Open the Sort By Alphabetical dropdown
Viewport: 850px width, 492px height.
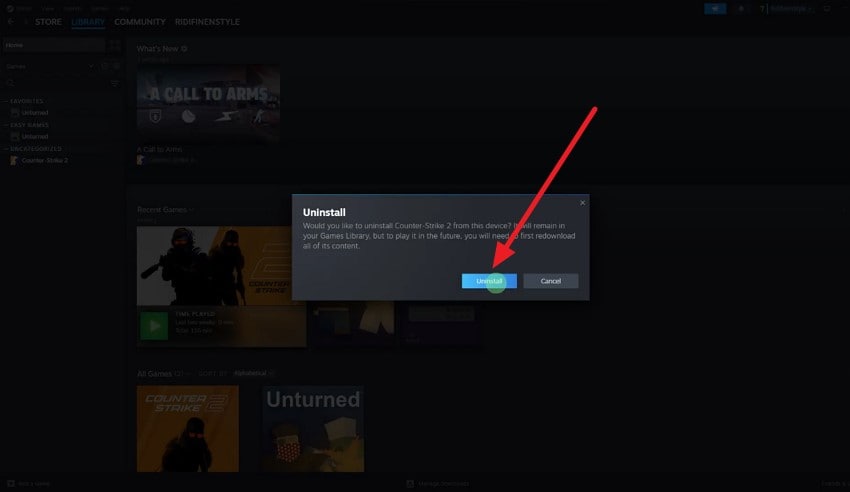pyautogui.click(x=254, y=373)
